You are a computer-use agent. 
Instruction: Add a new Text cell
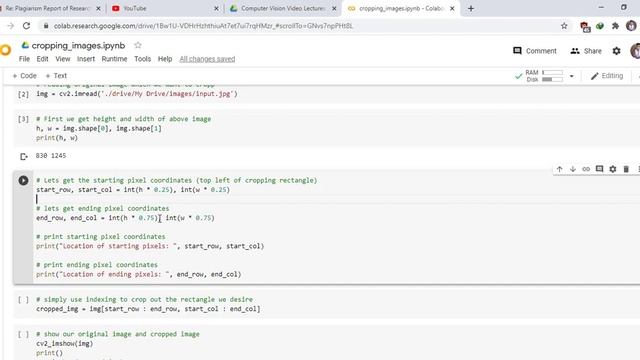coord(56,76)
